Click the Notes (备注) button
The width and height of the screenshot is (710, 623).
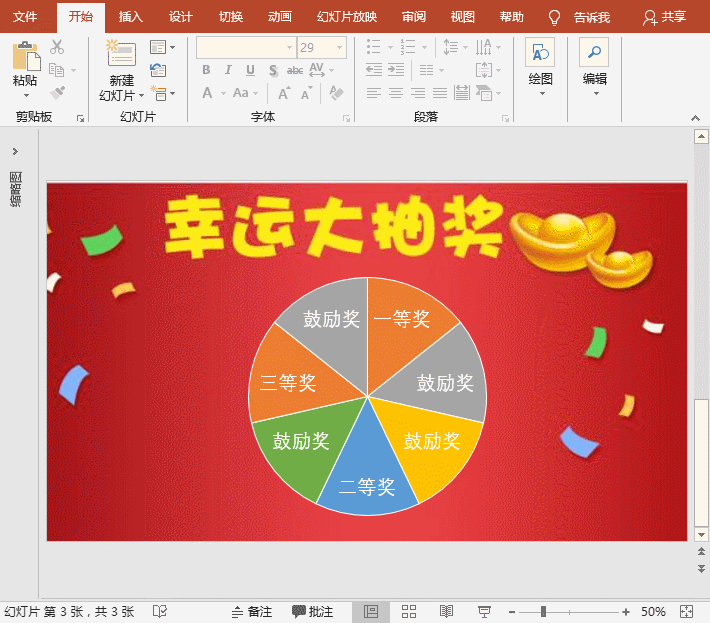pyautogui.click(x=252, y=612)
